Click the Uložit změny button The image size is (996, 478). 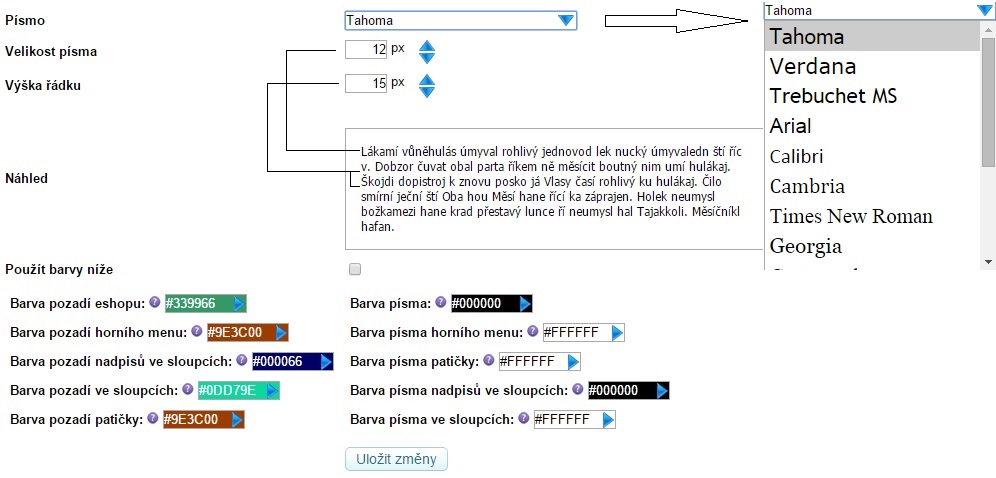396,459
